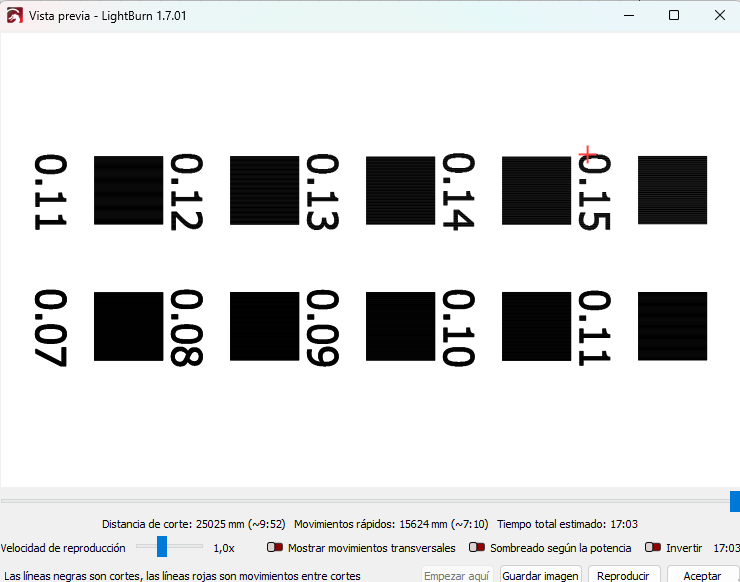Click the Velocidad de reproducción slider handle
740x582 pixels.
162,546
